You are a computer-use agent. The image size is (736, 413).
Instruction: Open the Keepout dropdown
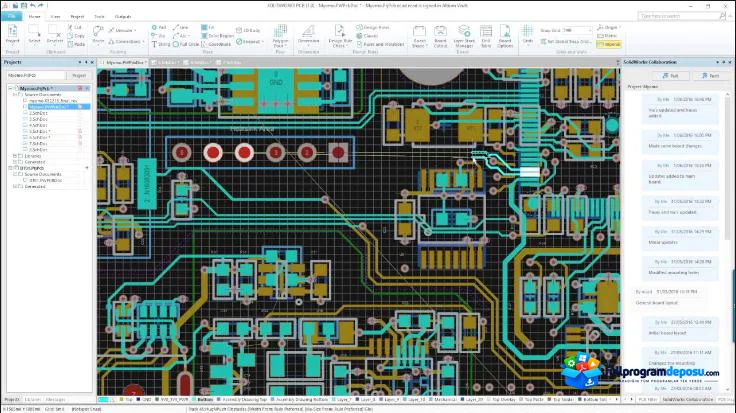click(x=250, y=42)
